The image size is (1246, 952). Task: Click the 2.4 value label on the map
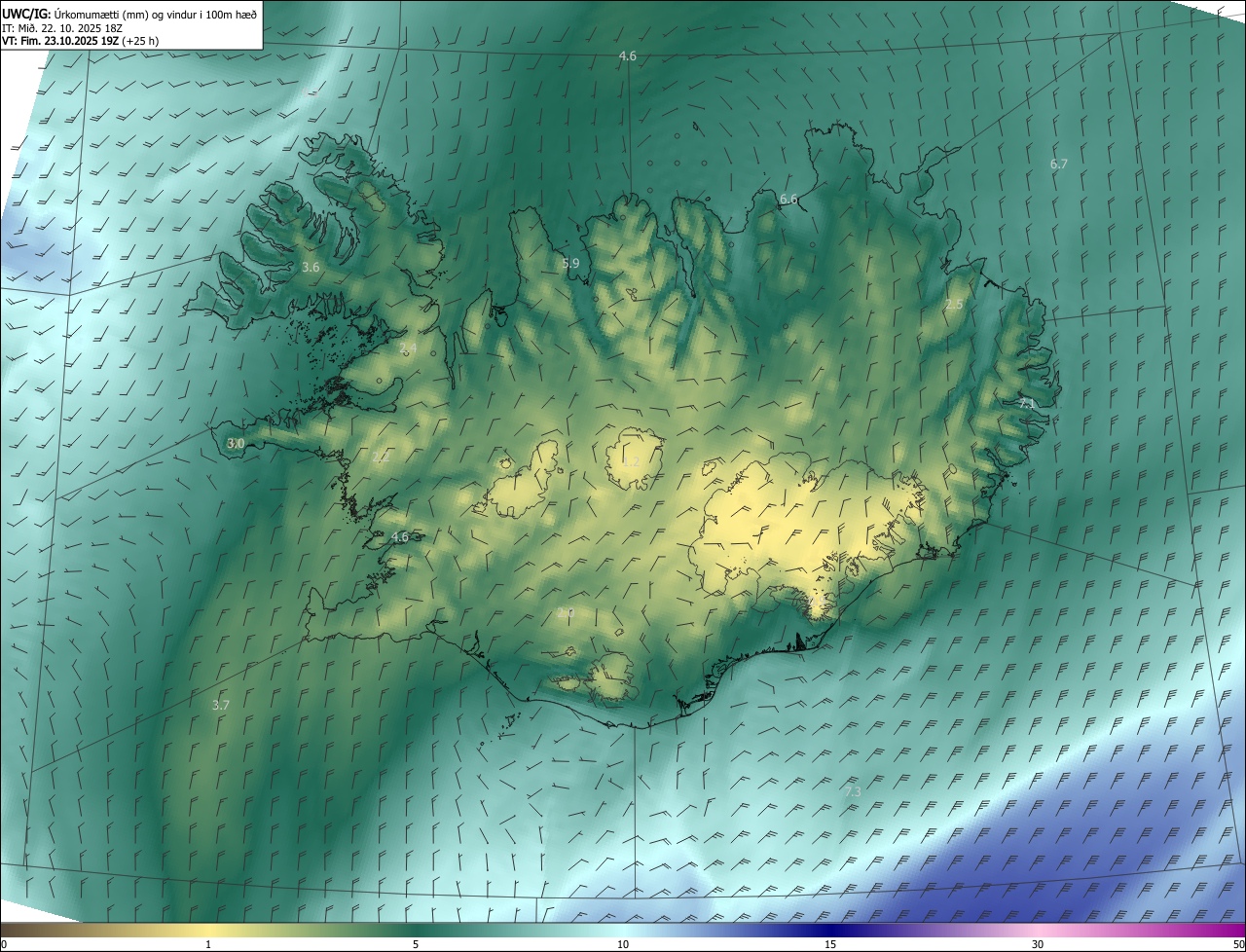point(408,348)
